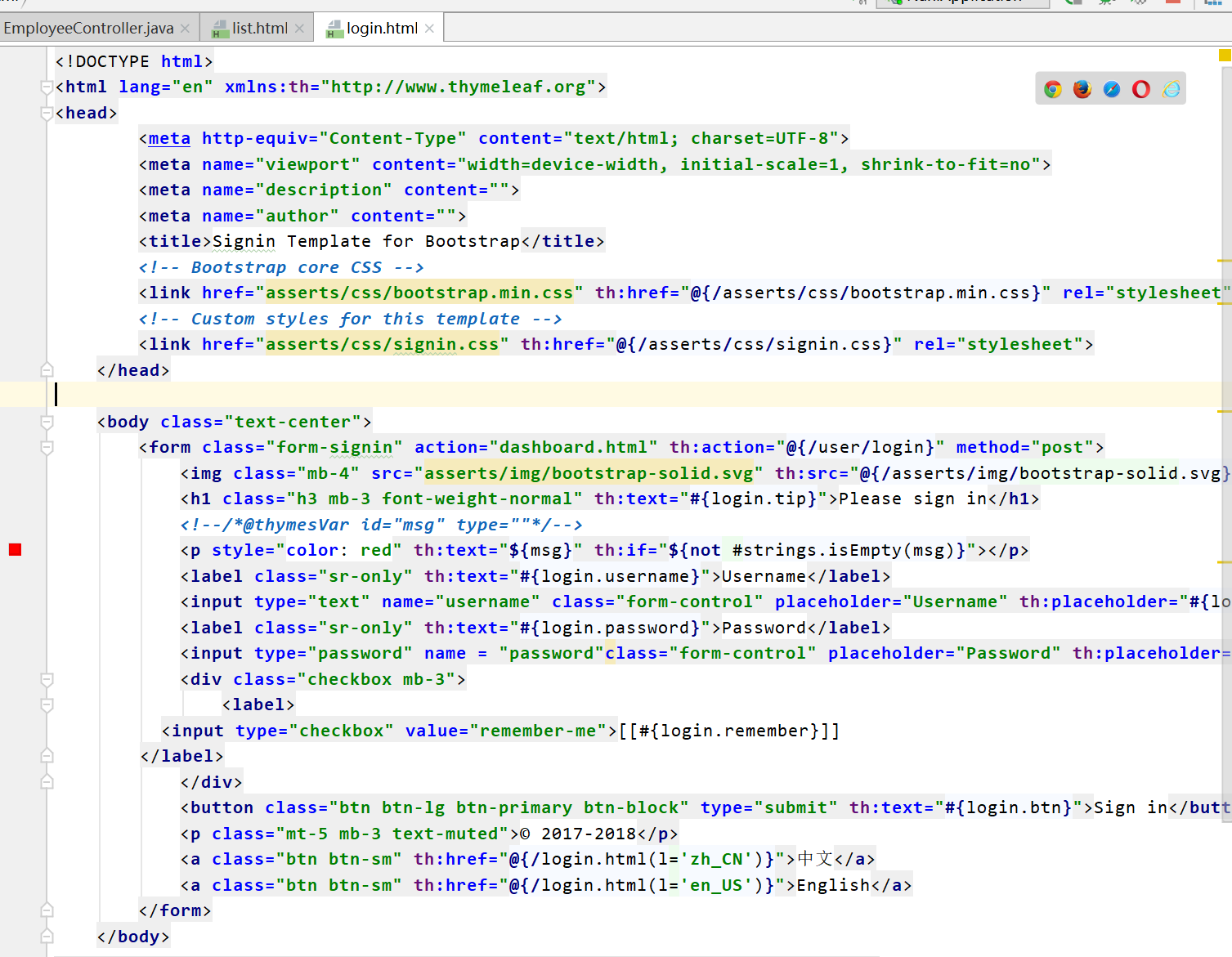The width and height of the screenshot is (1232, 957).
Task: Click the highlighted asserts/img/bootstrap-solid.svg src
Action: coord(589,473)
